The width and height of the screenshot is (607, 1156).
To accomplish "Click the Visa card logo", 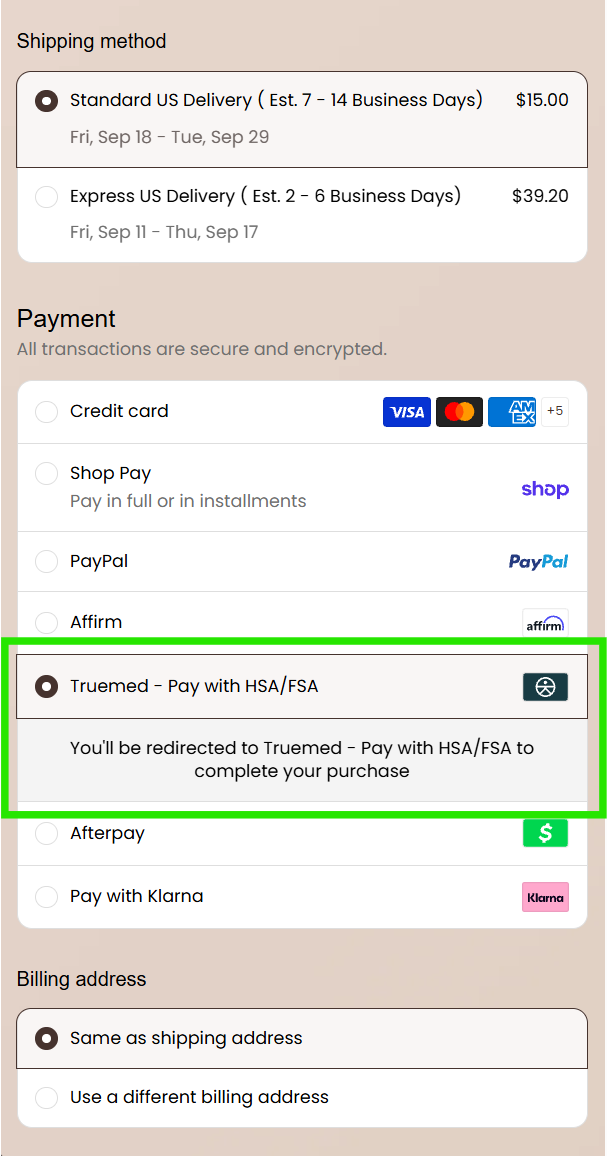I will [x=406, y=412].
